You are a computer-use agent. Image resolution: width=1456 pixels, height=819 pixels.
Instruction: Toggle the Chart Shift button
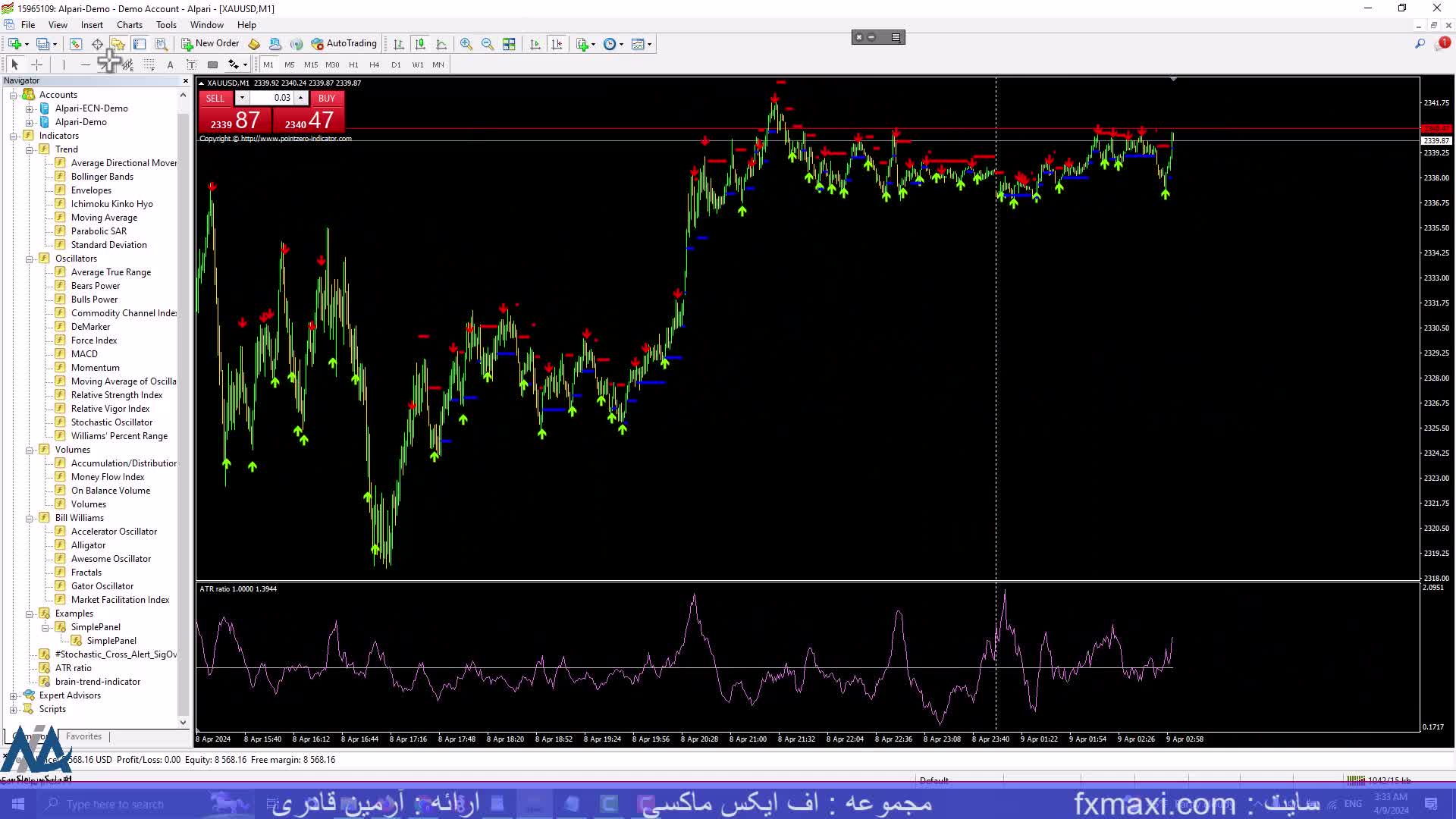tap(557, 44)
